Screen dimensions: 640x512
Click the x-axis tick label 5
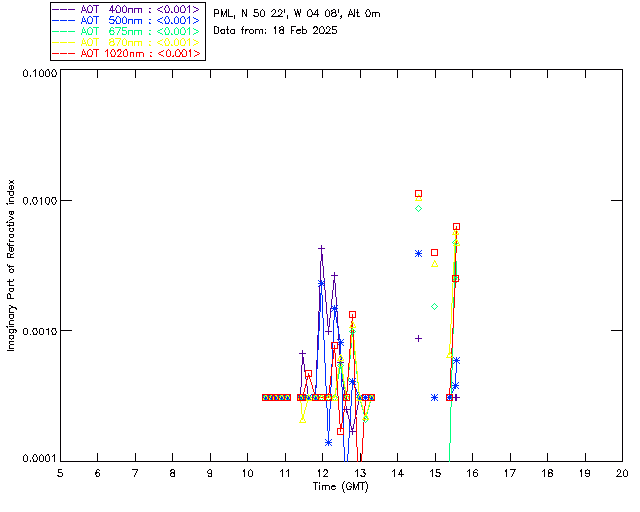(60, 473)
